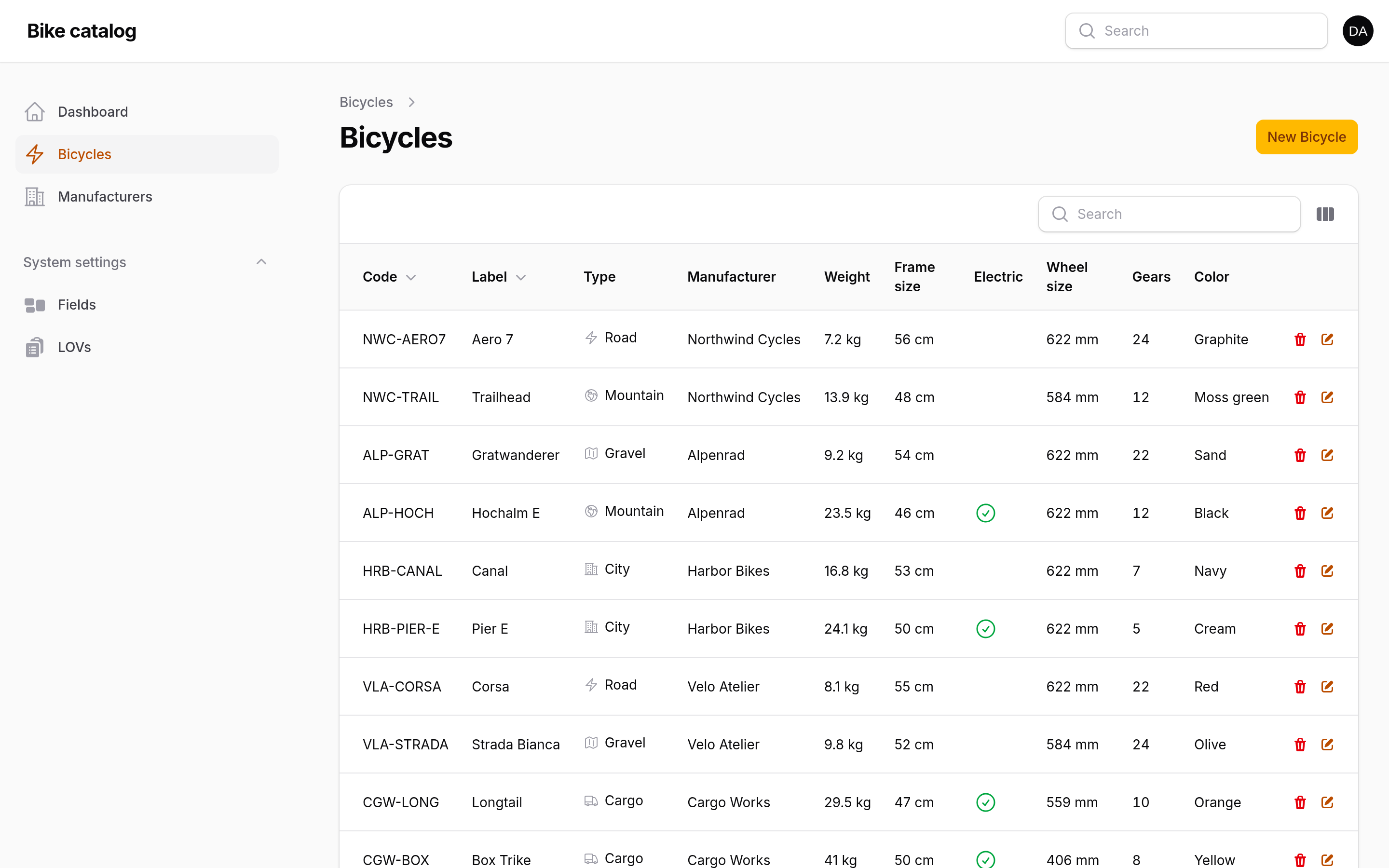Toggle table column visibility icon
Screen dimensions: 1389x868
coord(1325,214)
